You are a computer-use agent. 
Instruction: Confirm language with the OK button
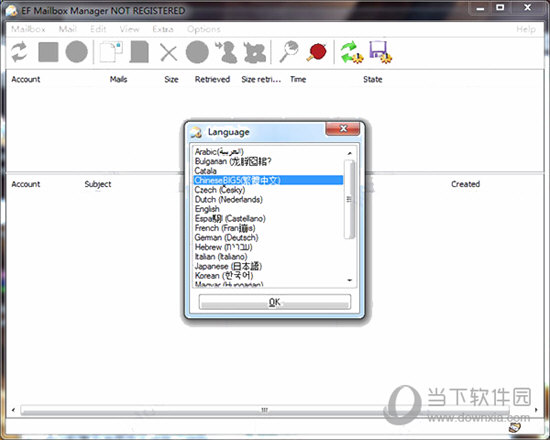tap(275, 302)
